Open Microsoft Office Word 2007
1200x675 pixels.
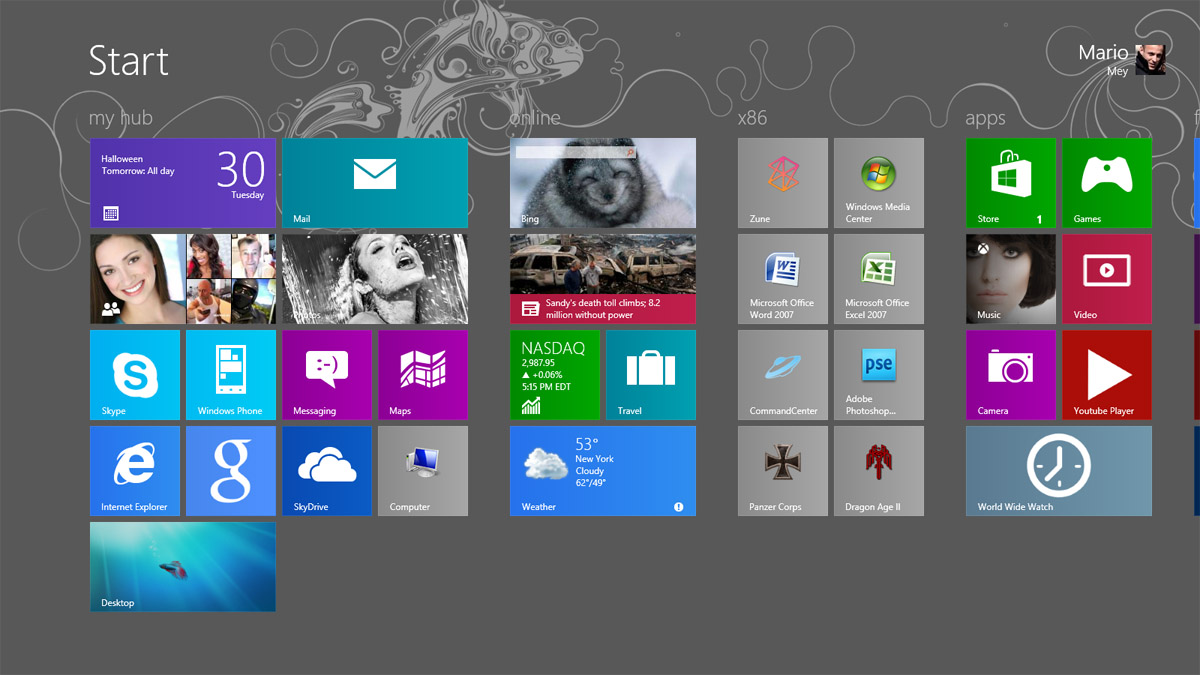pos(783,279)
